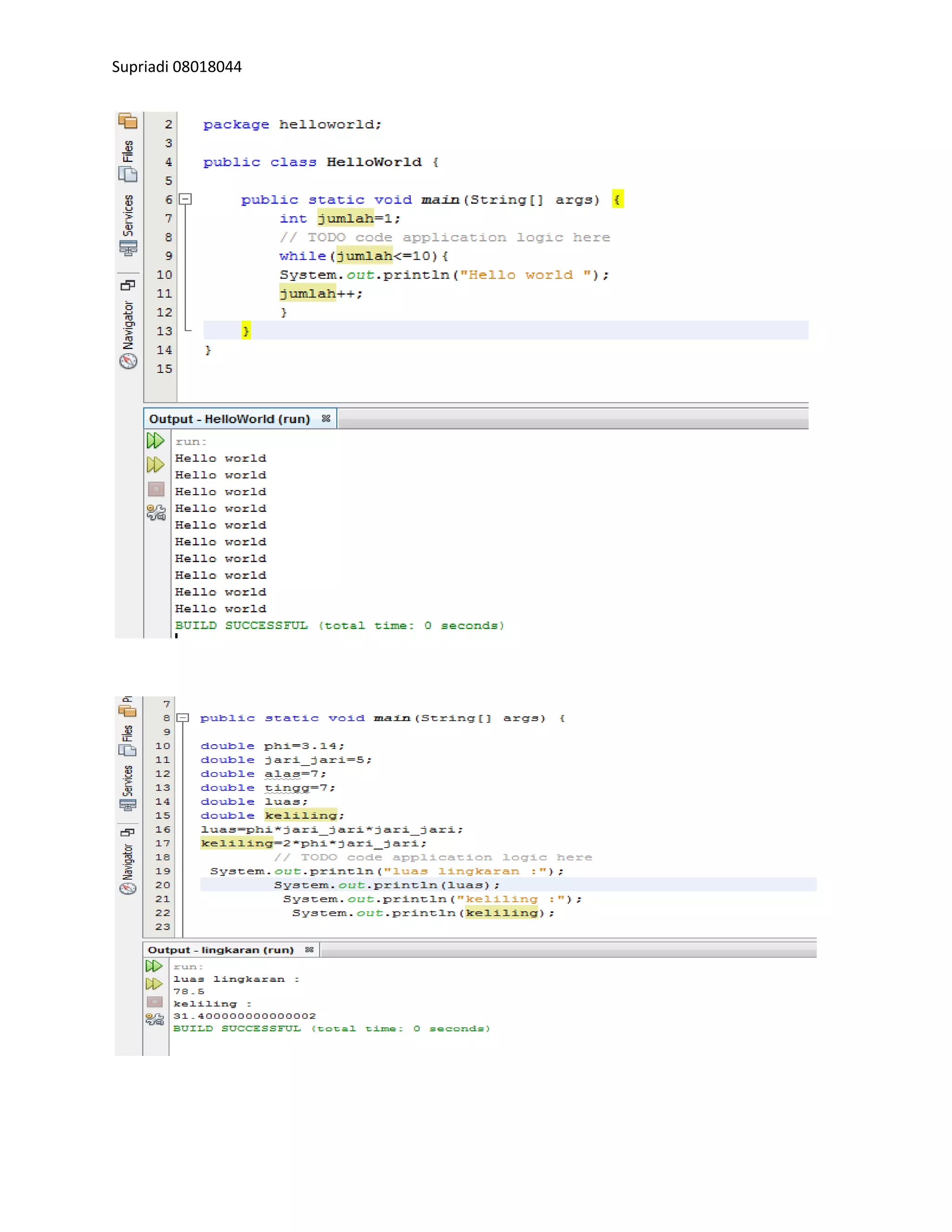Open the Services tab in the HelloWorld window sidebar
The width and height of the screenshot is (952, 1232).
(128, 225)
